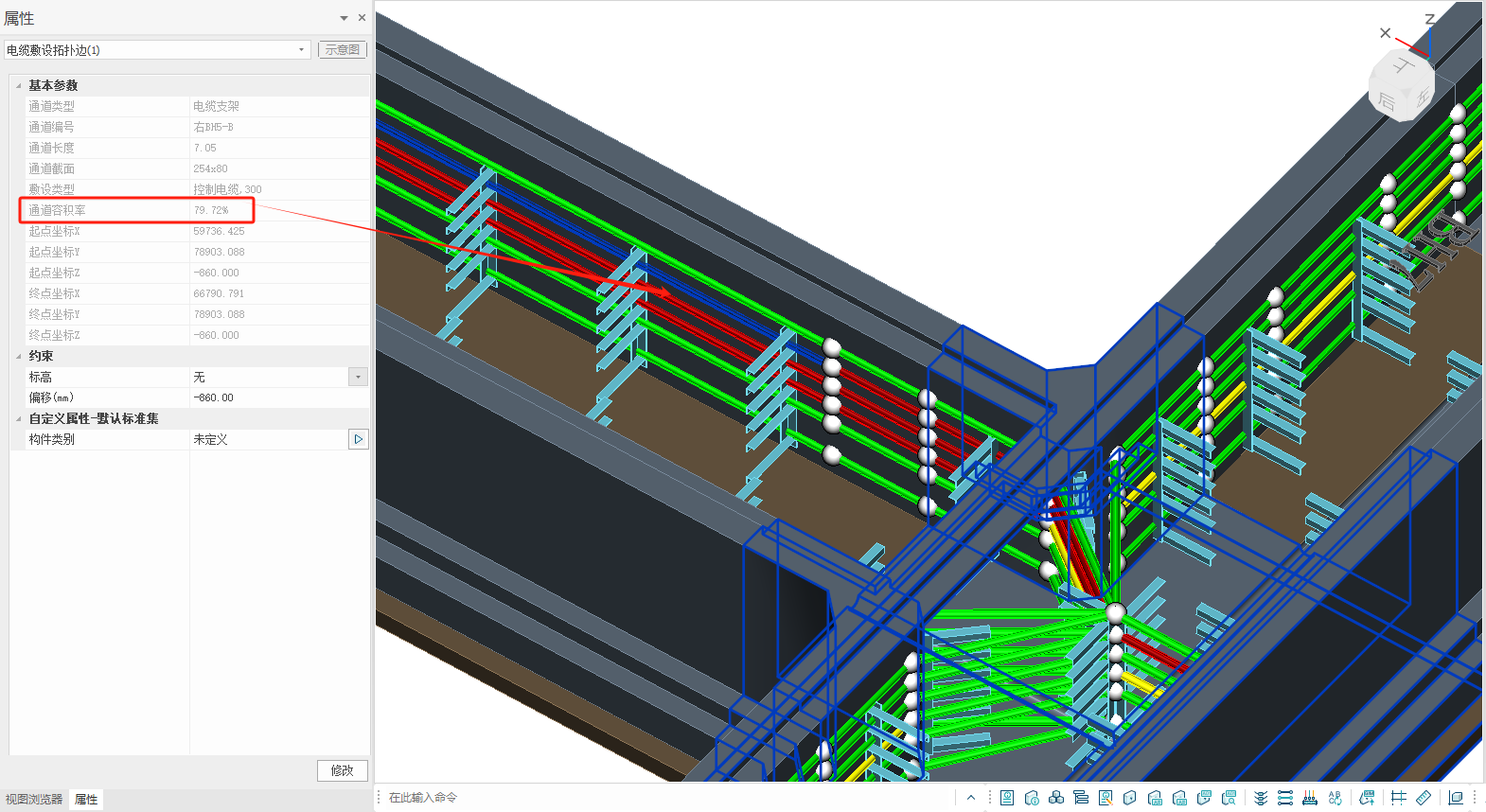Click the three-cubes component icon
Screen dimensions: 1486x812
pyautogui.click(x=1056, y=798)
